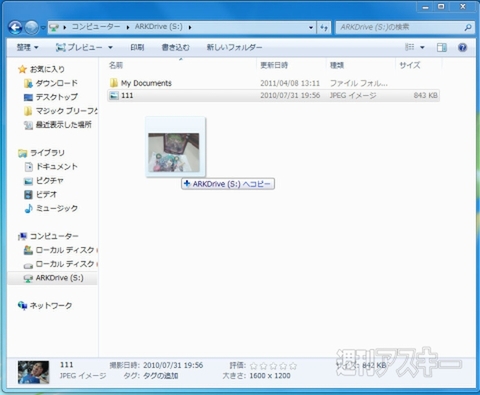Go back with the Back arrow button
The image size is (480, 395).
pos(15,27)
